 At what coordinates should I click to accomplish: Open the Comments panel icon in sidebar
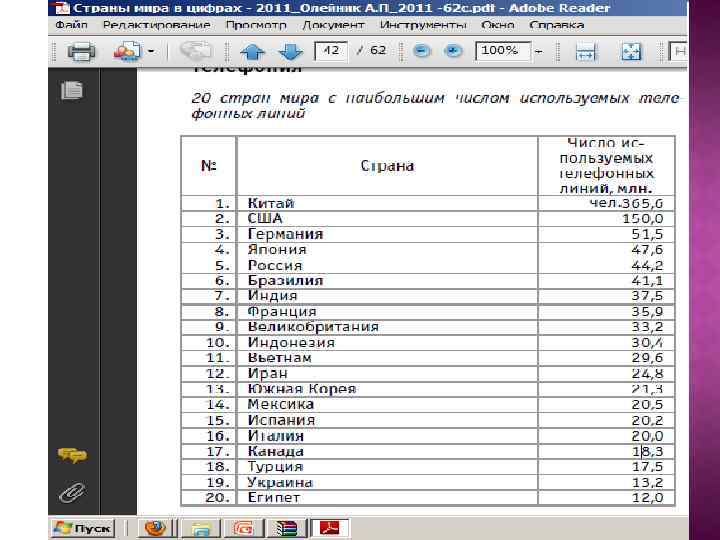click(x=72, y=455)
